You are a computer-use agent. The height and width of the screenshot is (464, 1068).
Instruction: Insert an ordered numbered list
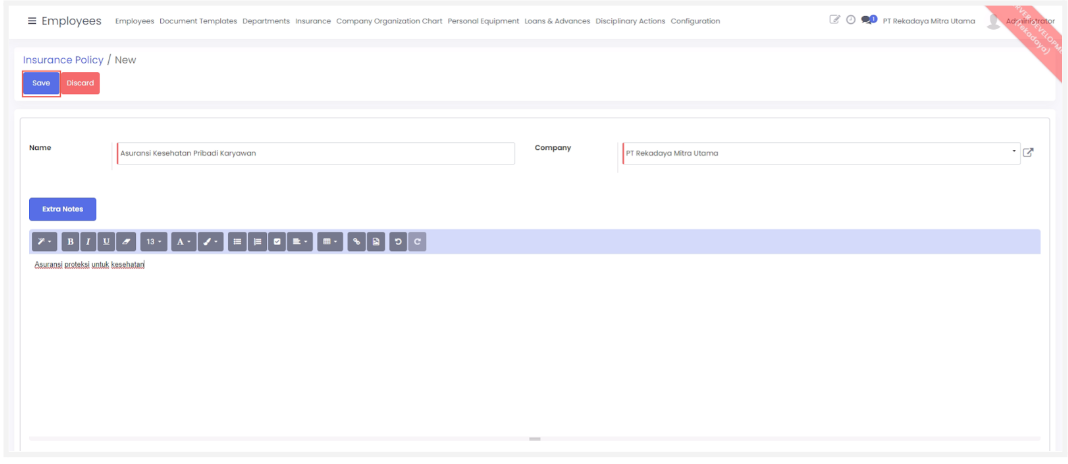tap(258, 241)
